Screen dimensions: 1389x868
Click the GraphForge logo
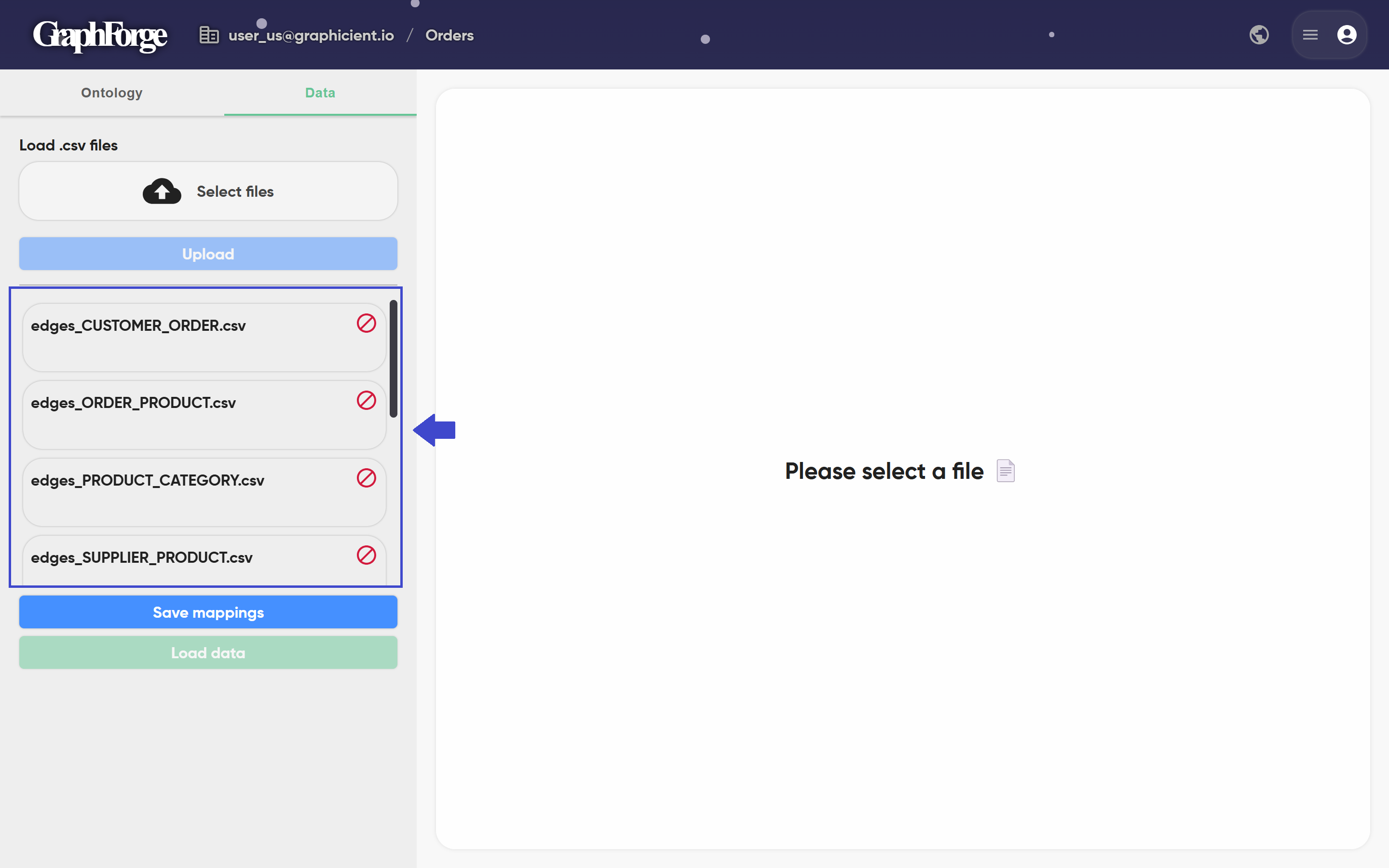click(100, 36)
